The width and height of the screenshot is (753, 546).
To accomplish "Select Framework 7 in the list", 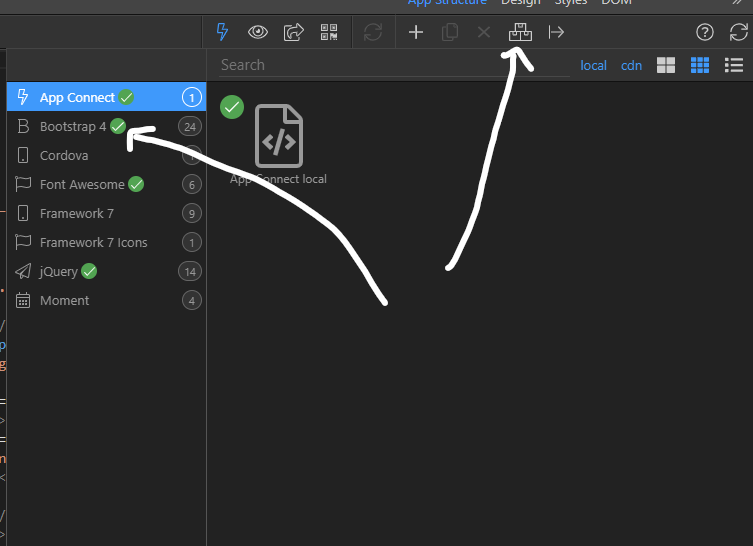I will (107, 213).
